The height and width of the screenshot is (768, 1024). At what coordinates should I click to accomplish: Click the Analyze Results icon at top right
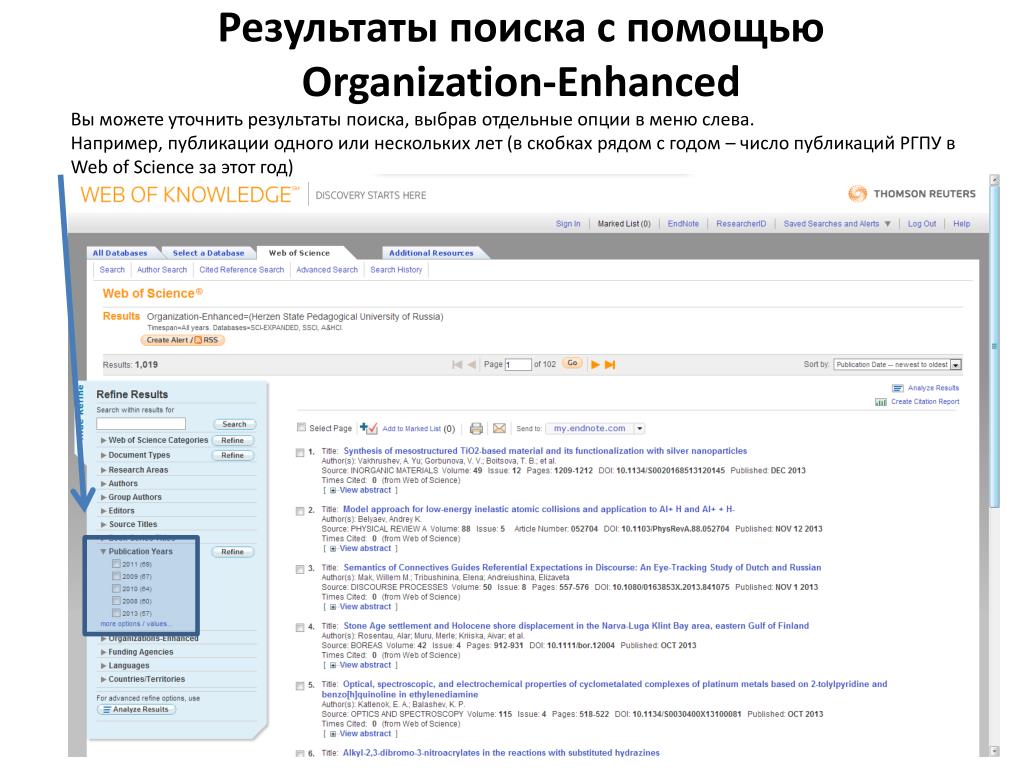(x=897, y=388)
